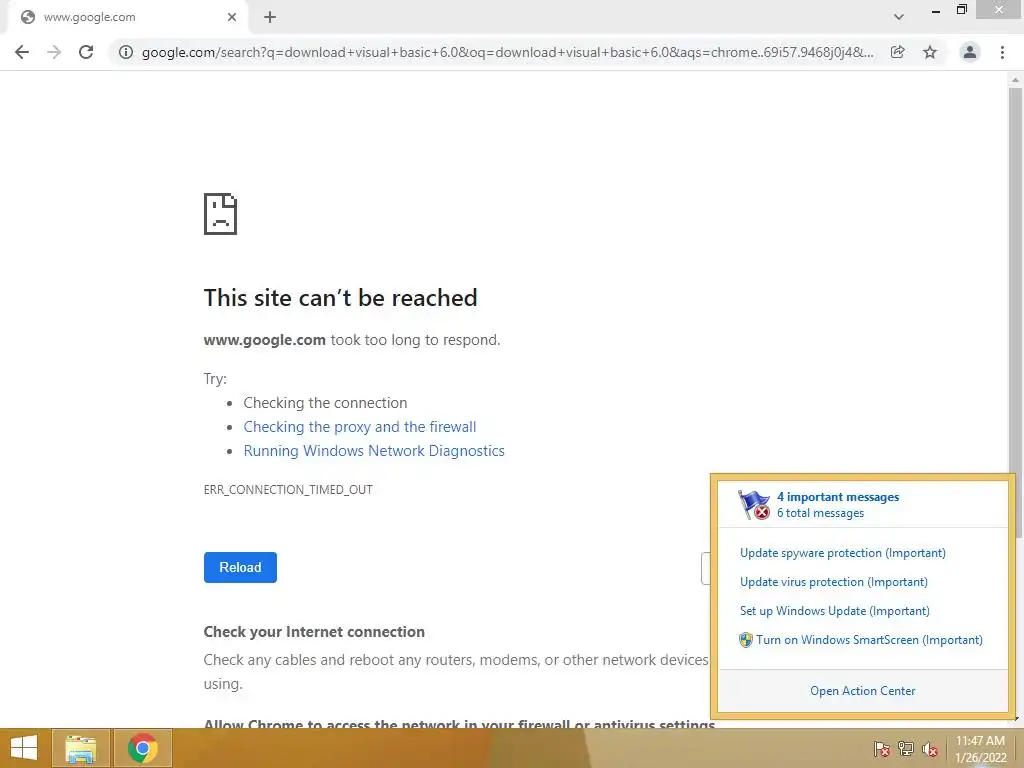Click 'Checking the connection' list item
Viewport: 1024px width, 768px height.
[325, 402]
